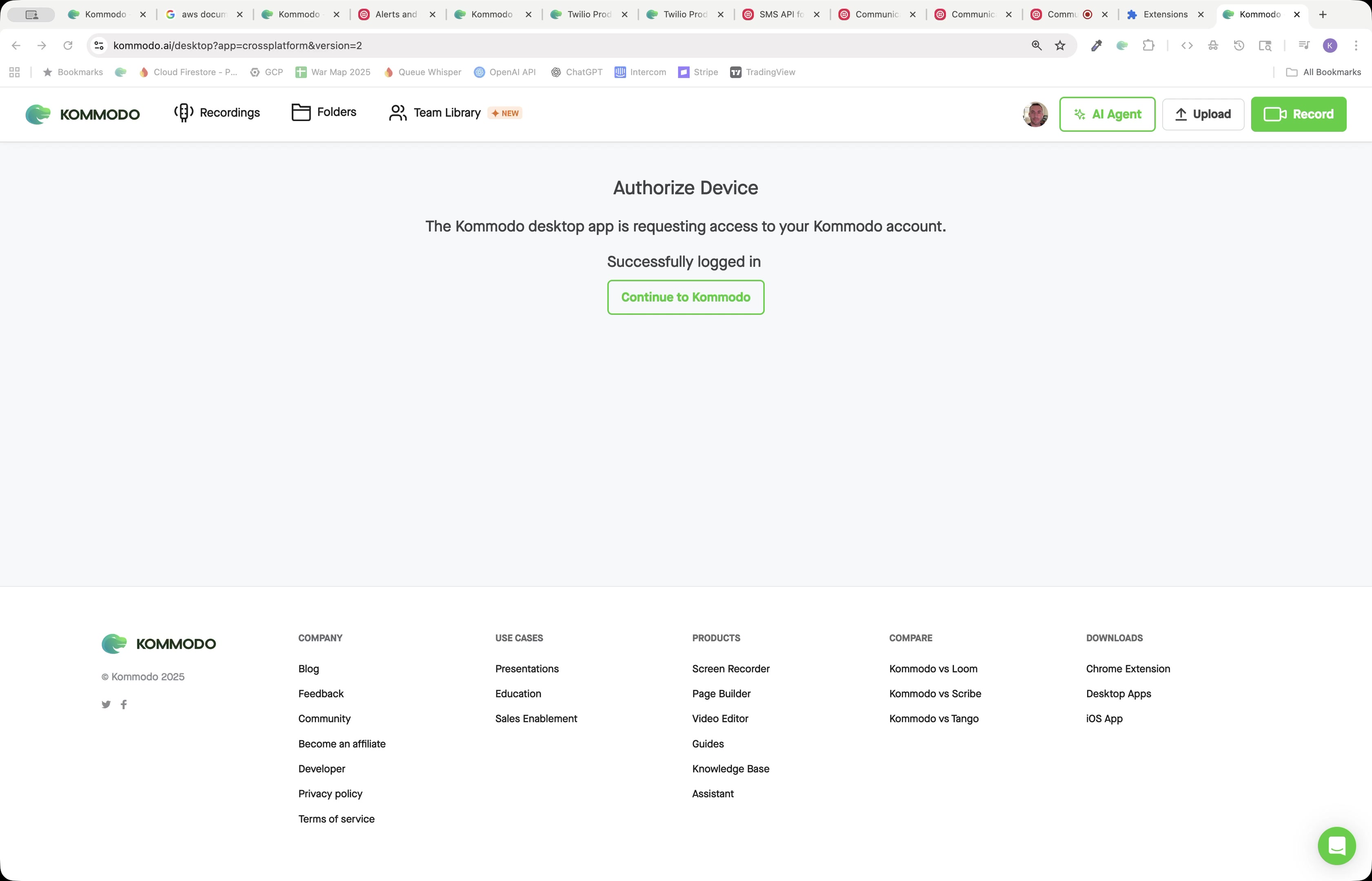The width and height of the screenshot is (1372, 881).
Task: Open a new browser tab
Action: pyautogui.click(x=1322, y=14)
